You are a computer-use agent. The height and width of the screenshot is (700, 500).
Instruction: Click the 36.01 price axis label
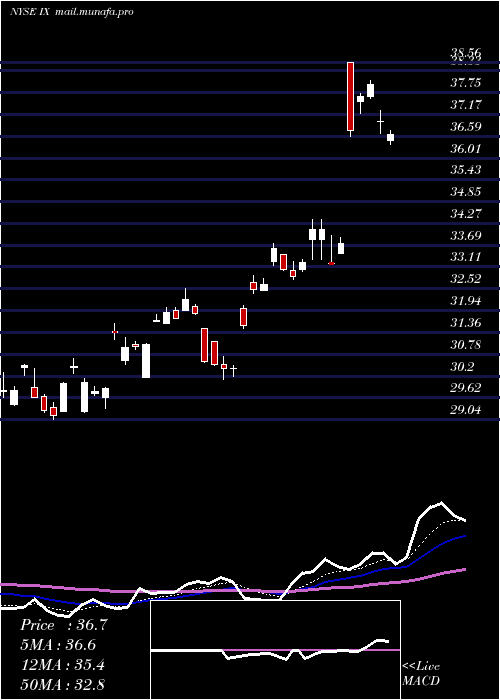pos(466,148)
